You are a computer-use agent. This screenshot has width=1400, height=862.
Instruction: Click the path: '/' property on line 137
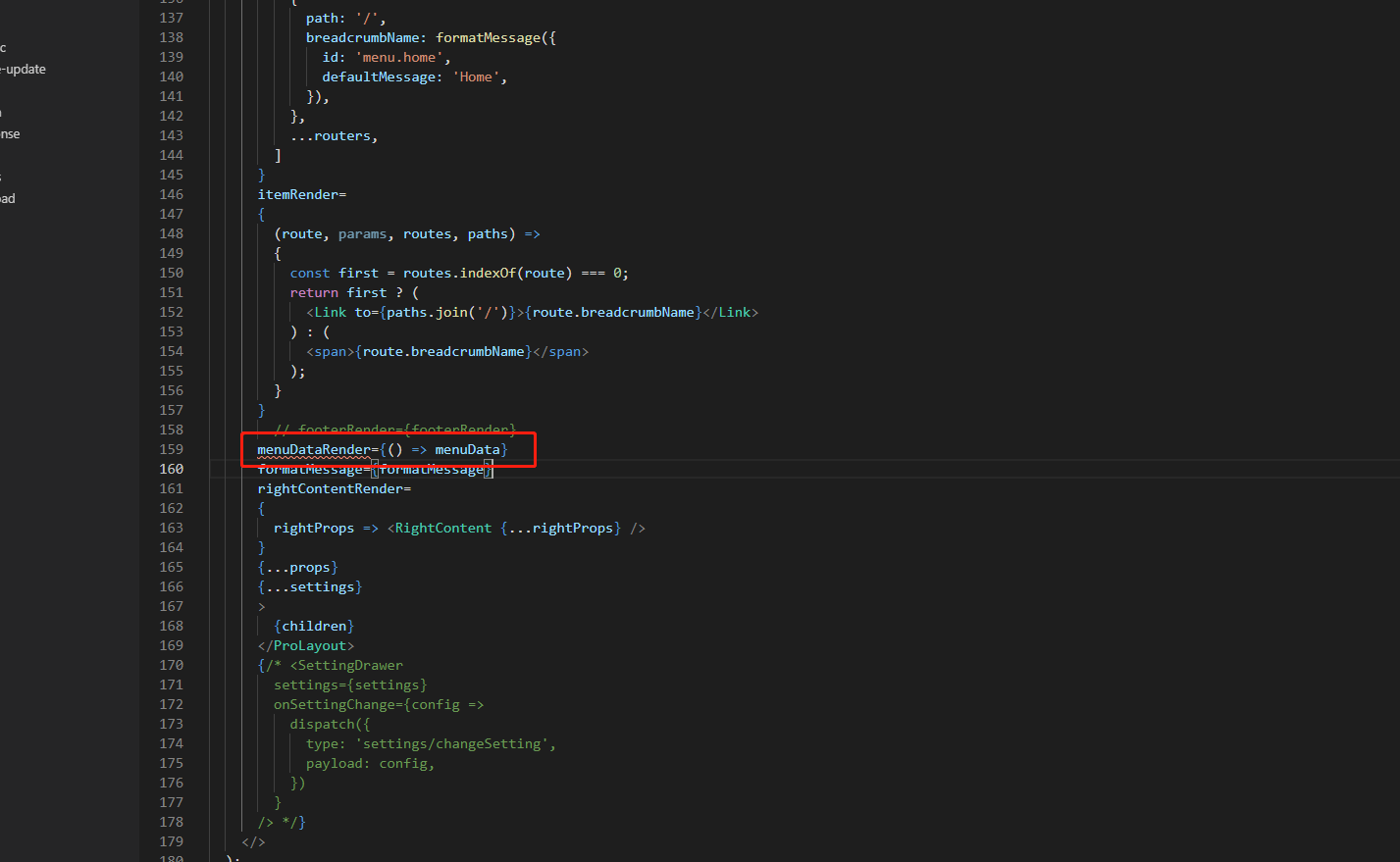click(346, 18)
